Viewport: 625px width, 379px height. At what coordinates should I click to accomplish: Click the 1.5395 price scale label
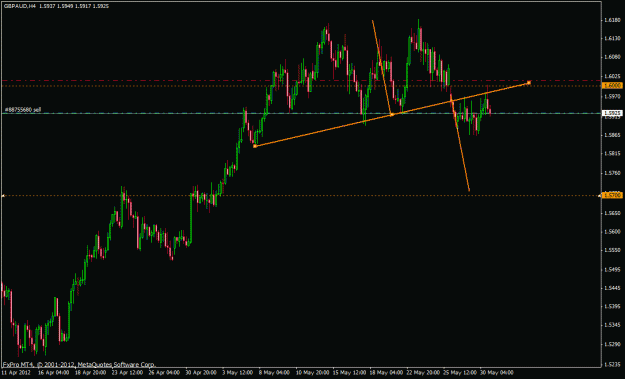pyautogui.click(x=612, y=307)
